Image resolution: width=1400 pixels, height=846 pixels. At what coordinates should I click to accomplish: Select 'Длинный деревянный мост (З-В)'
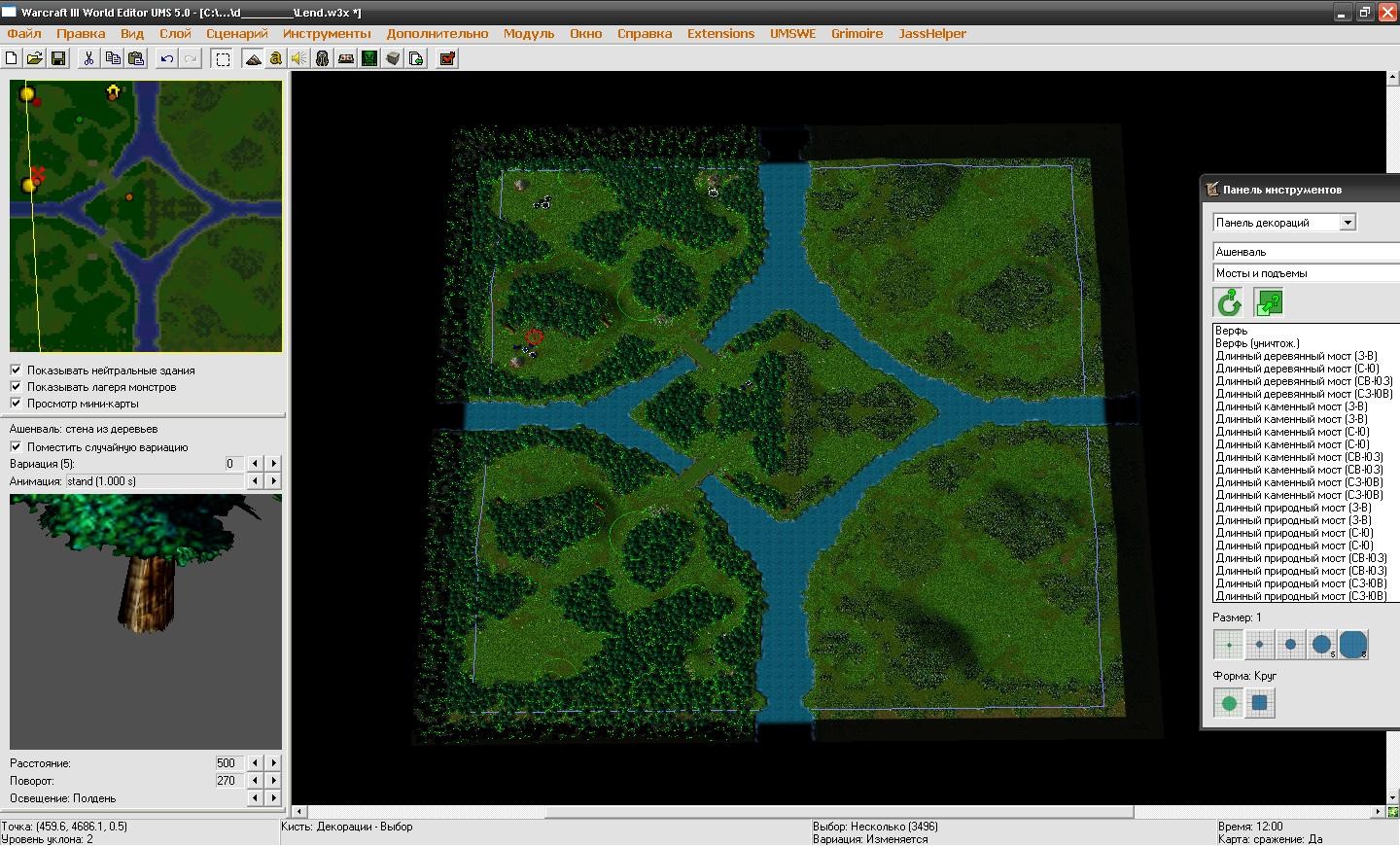tap(1306, 356)
